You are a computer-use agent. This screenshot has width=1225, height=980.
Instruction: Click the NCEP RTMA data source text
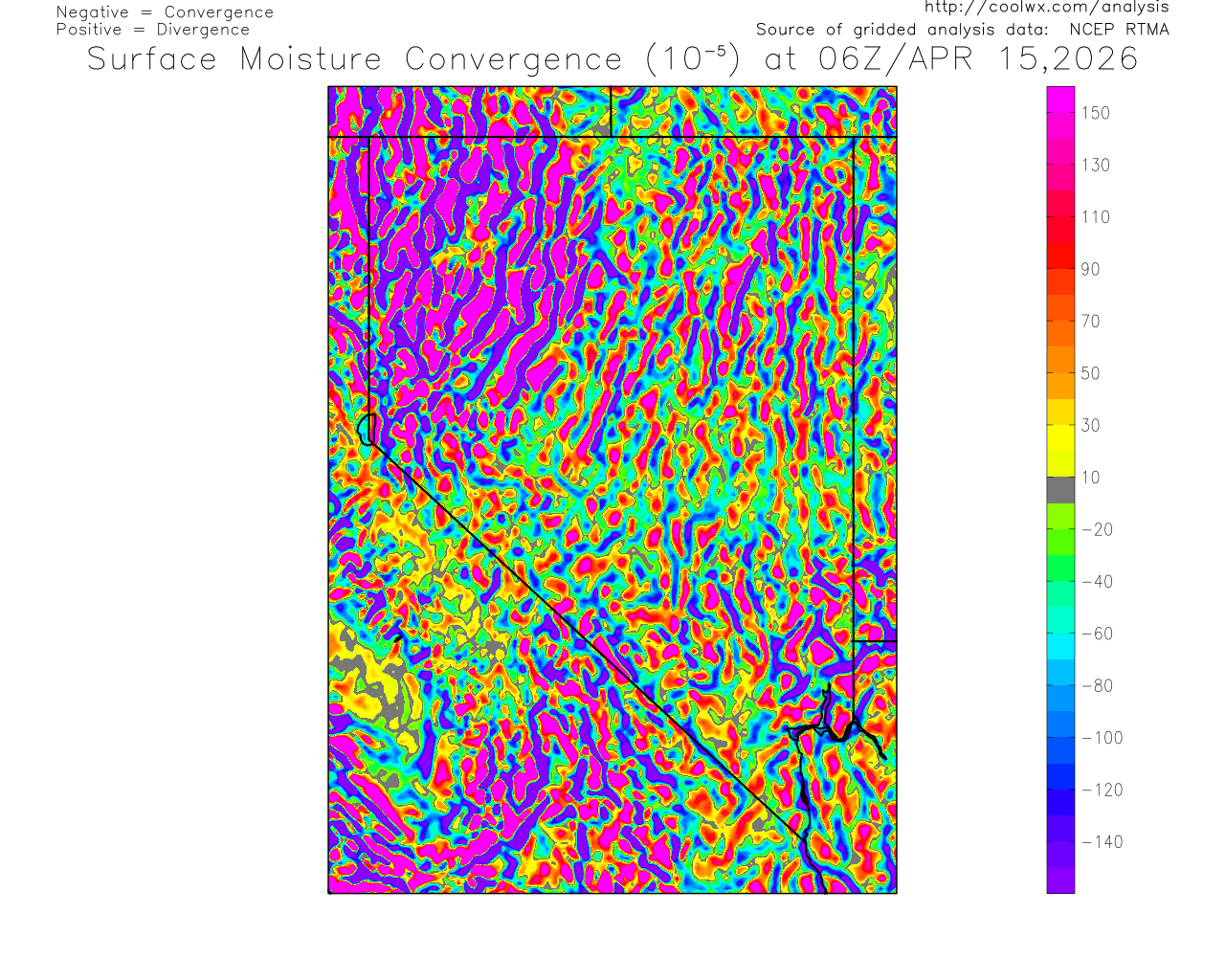1119,30
